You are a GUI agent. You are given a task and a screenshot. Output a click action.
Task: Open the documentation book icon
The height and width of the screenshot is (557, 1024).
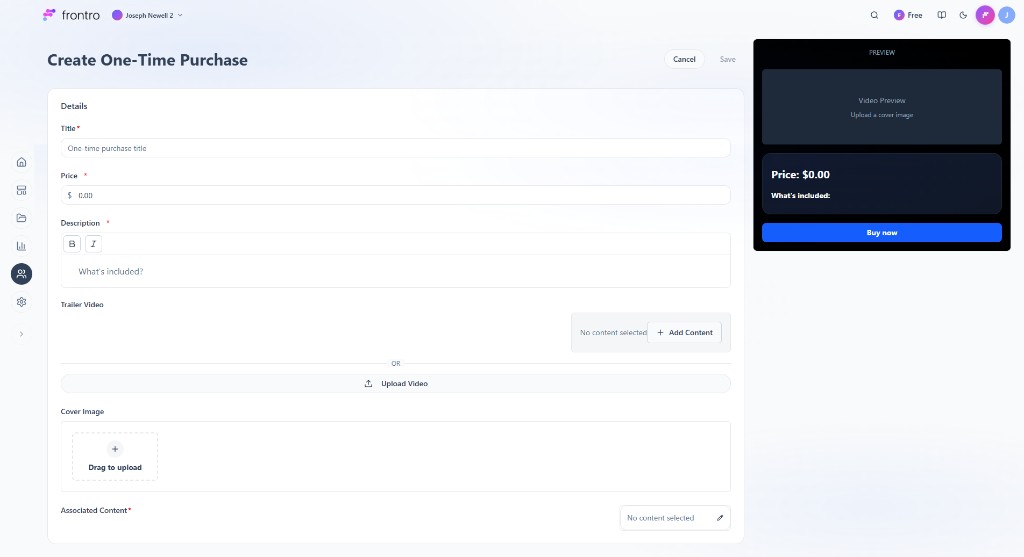pos(941,15)
